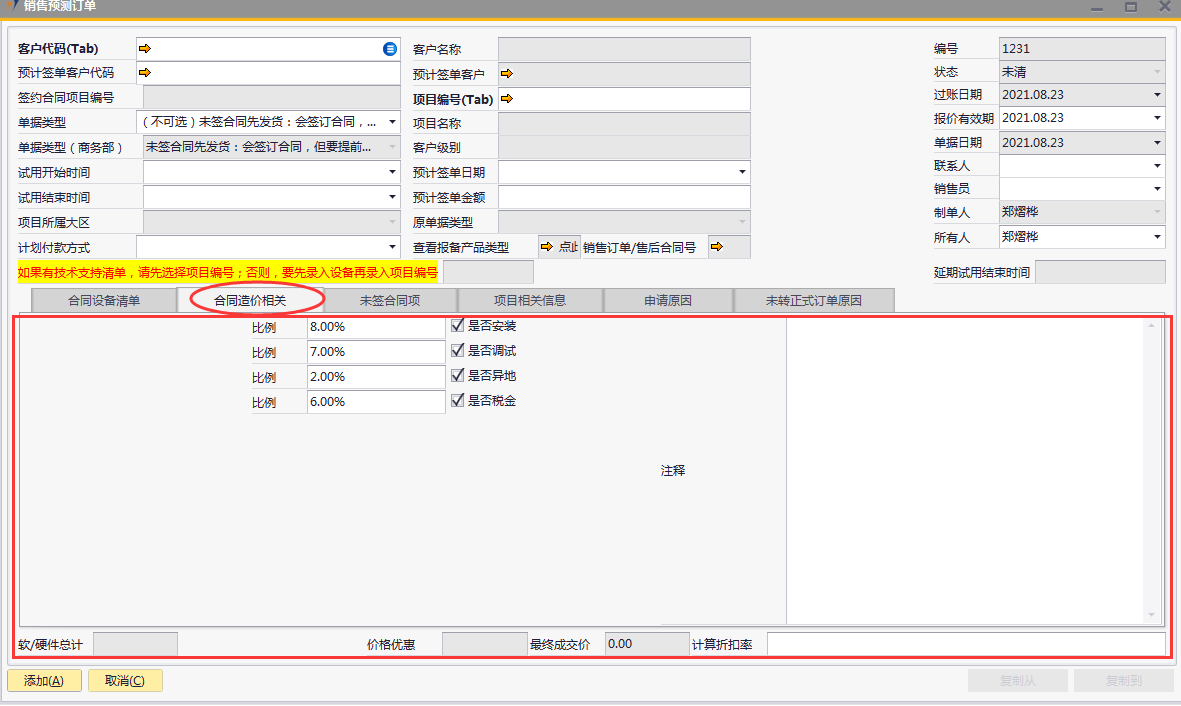1181x706 pixels.
Task: Click the arrow icon for 查看报备产品类型
Action: [547, 247]
